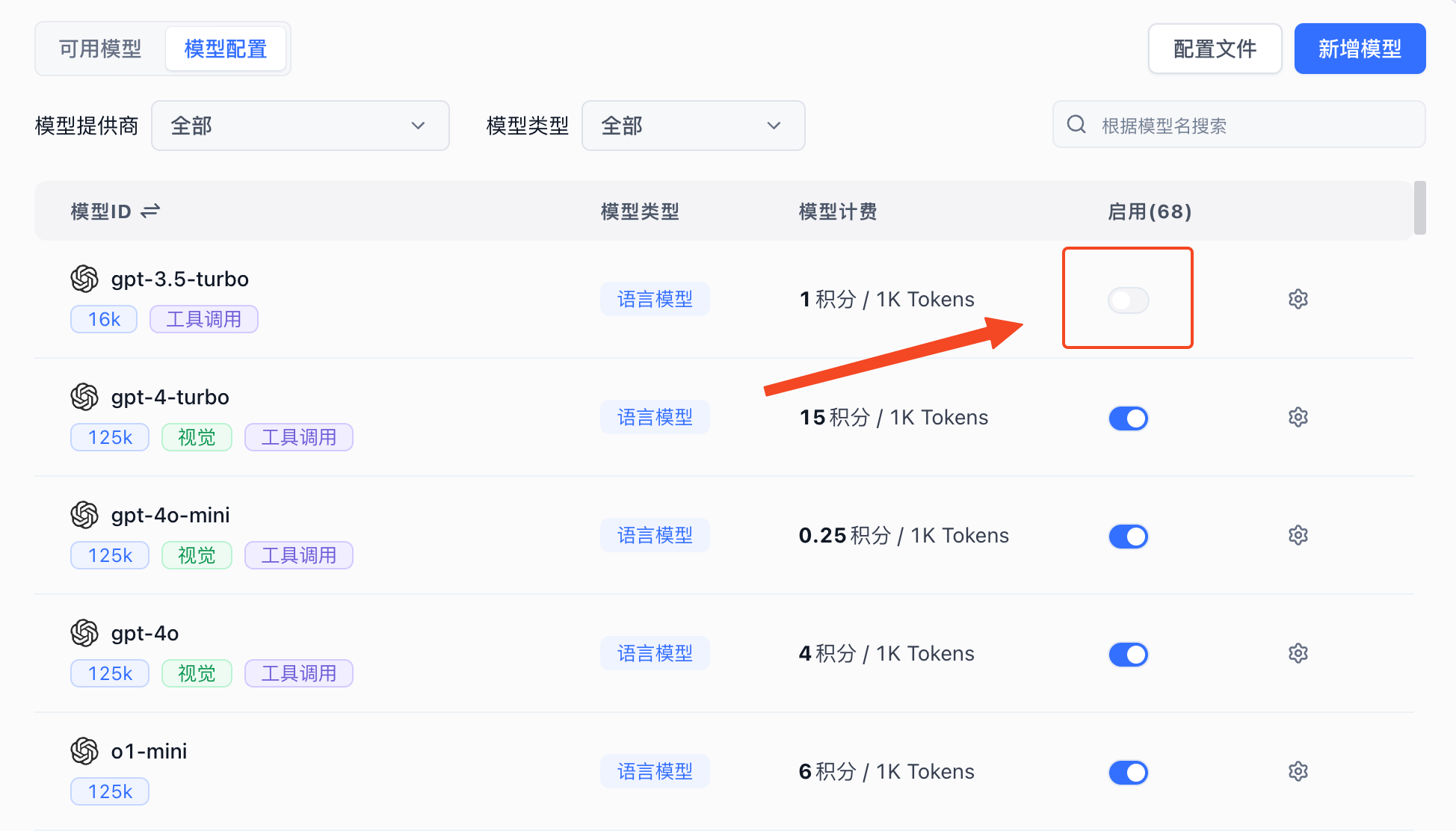Click gear icon in gpt-4o-mini row

[x=1298, y=535]
